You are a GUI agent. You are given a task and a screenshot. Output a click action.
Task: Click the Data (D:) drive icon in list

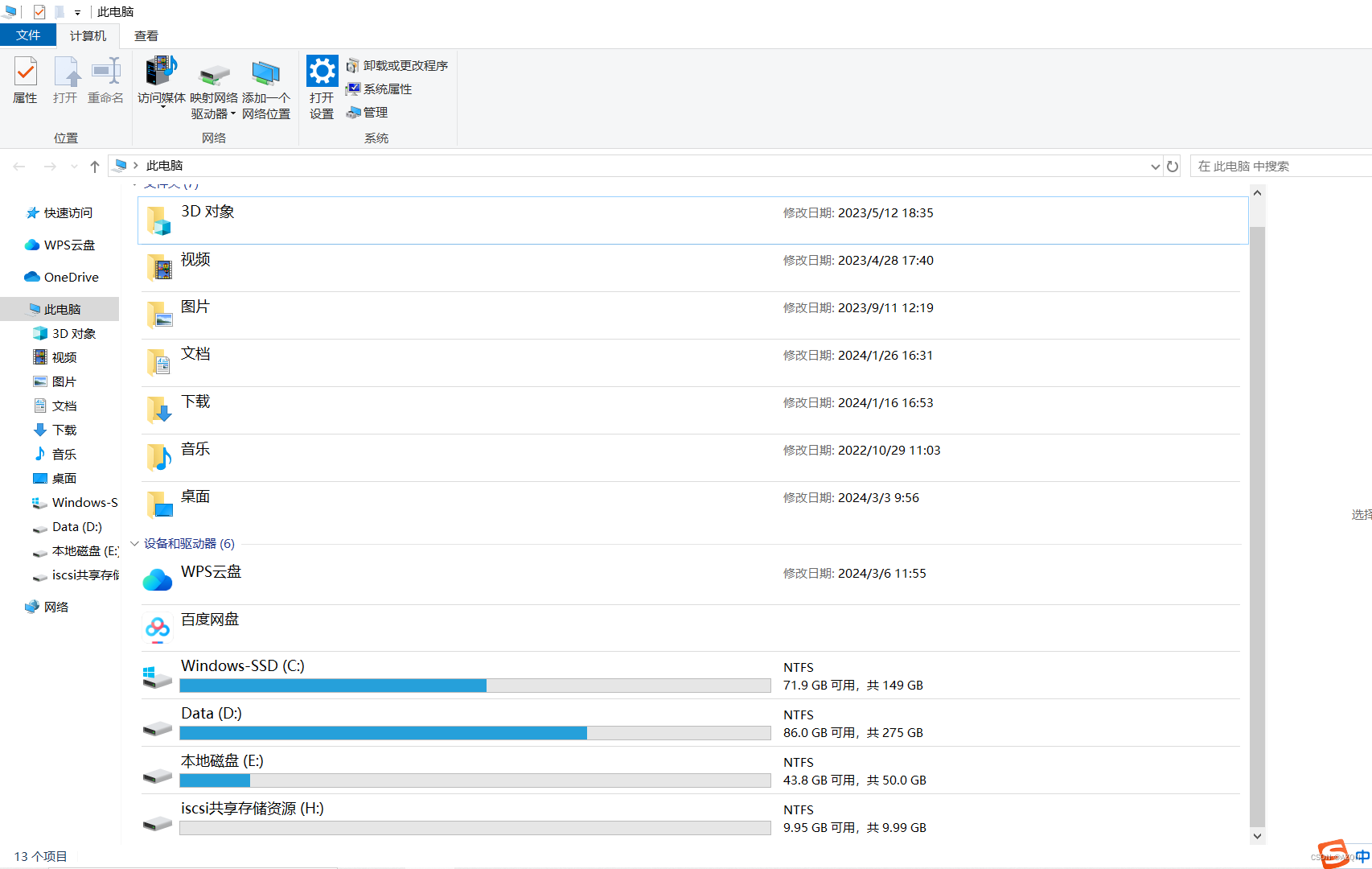(157, 728)
